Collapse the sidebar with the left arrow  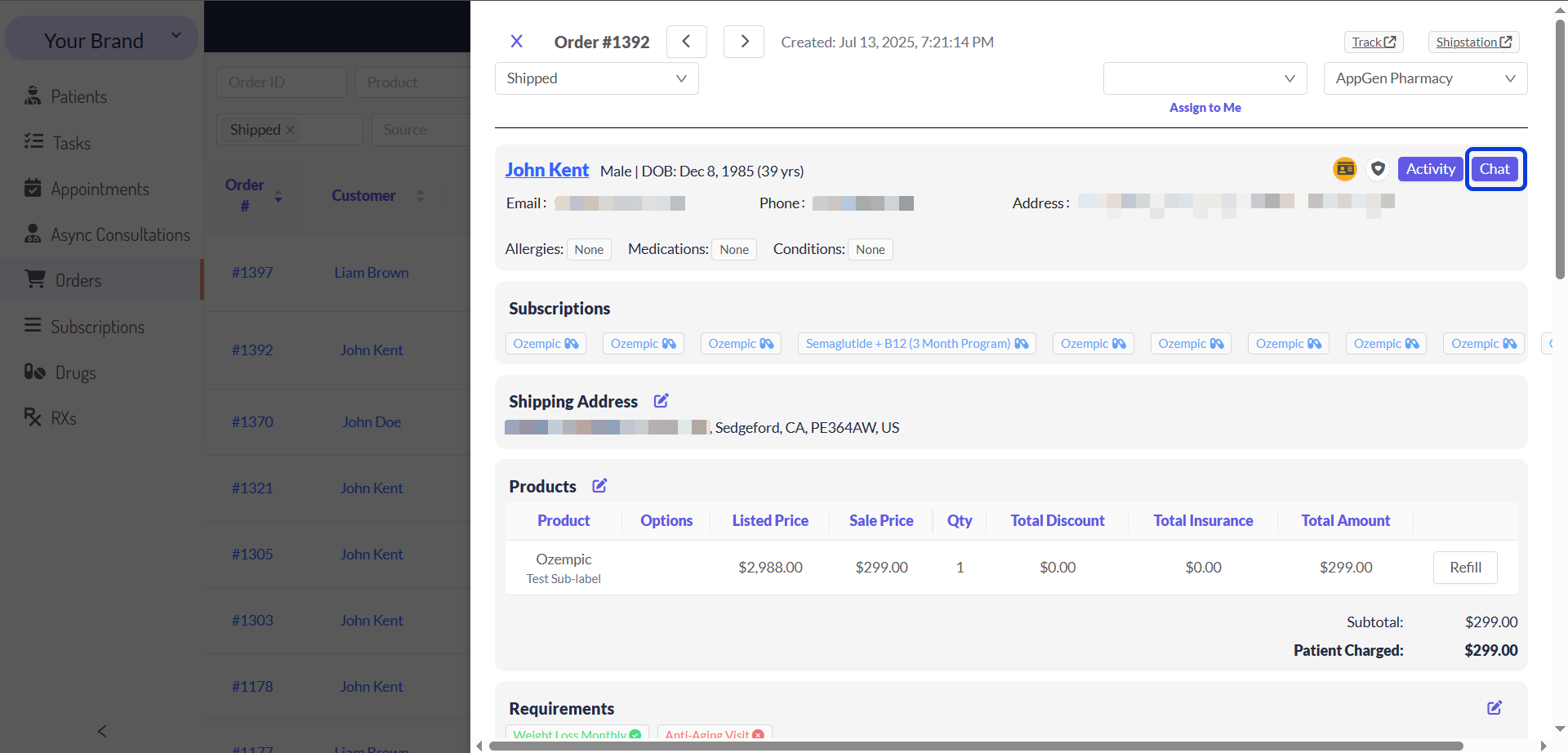click(102, 731)
